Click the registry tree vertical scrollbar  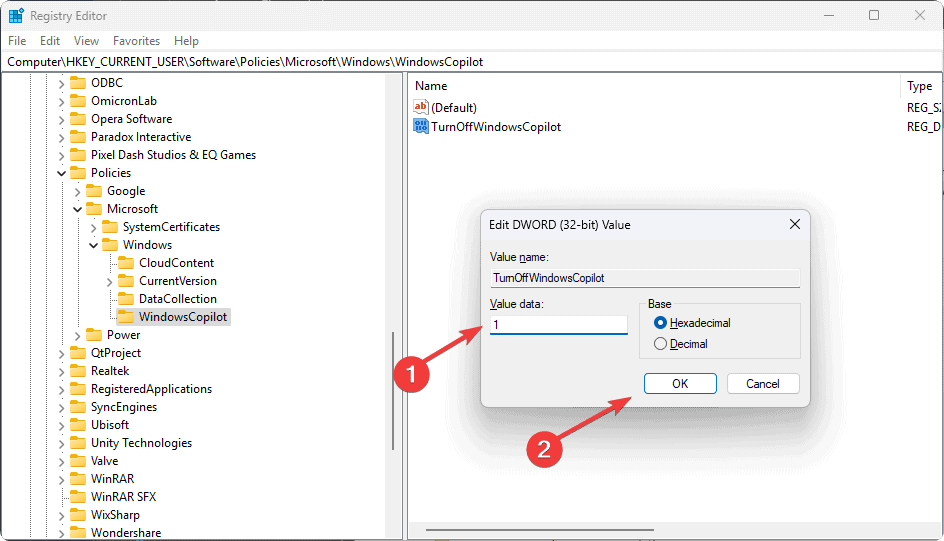pos(393,391)
